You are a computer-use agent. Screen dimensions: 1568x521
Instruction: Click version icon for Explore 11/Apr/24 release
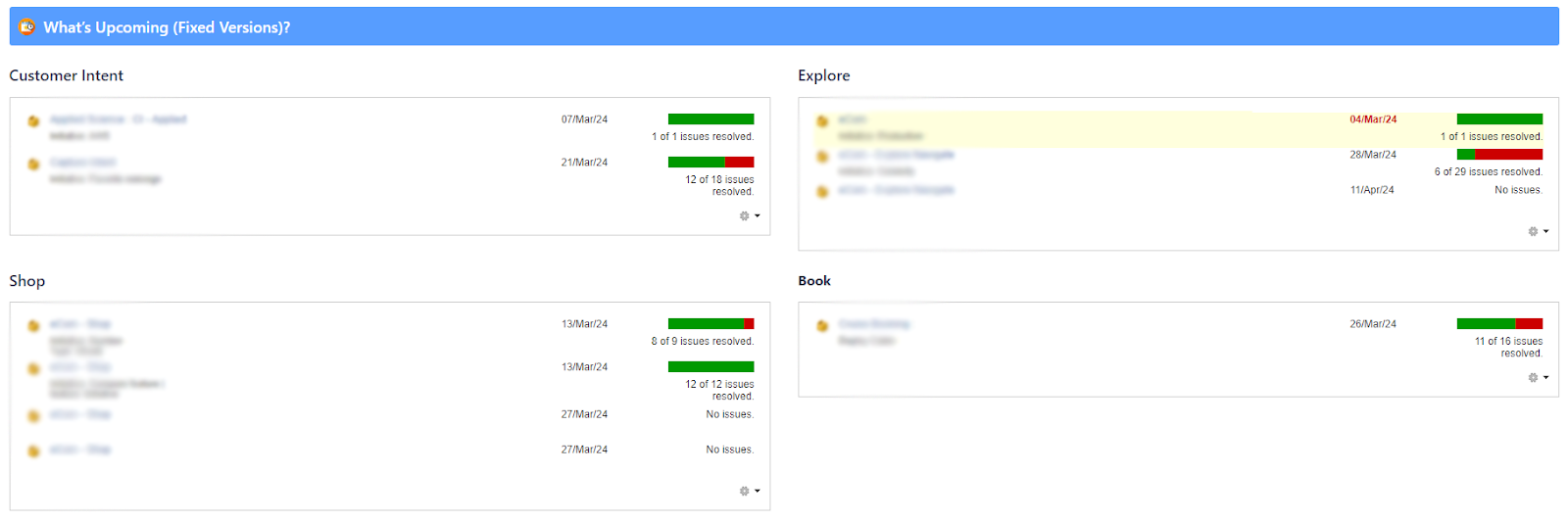click(822, 191)
